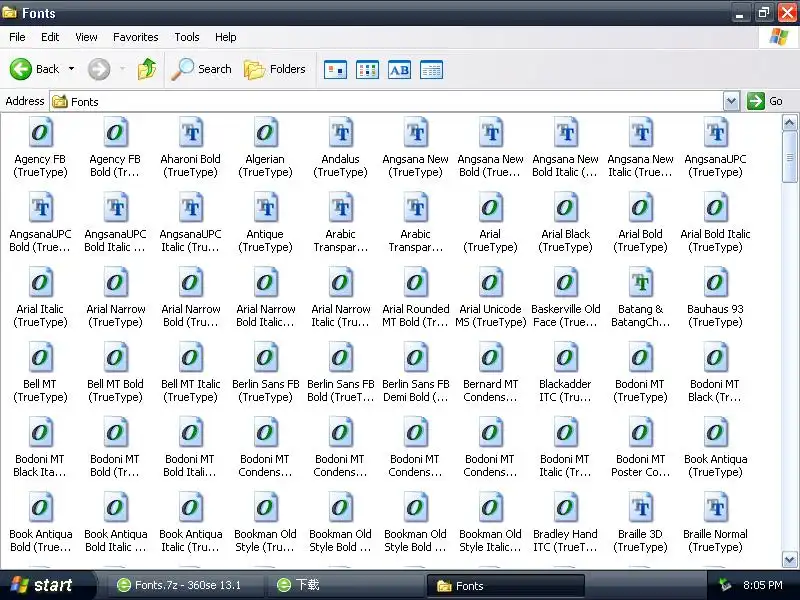Select the Agency FB (TrueType) font icon
800x600 pixels.
click(x=40, y=132)
